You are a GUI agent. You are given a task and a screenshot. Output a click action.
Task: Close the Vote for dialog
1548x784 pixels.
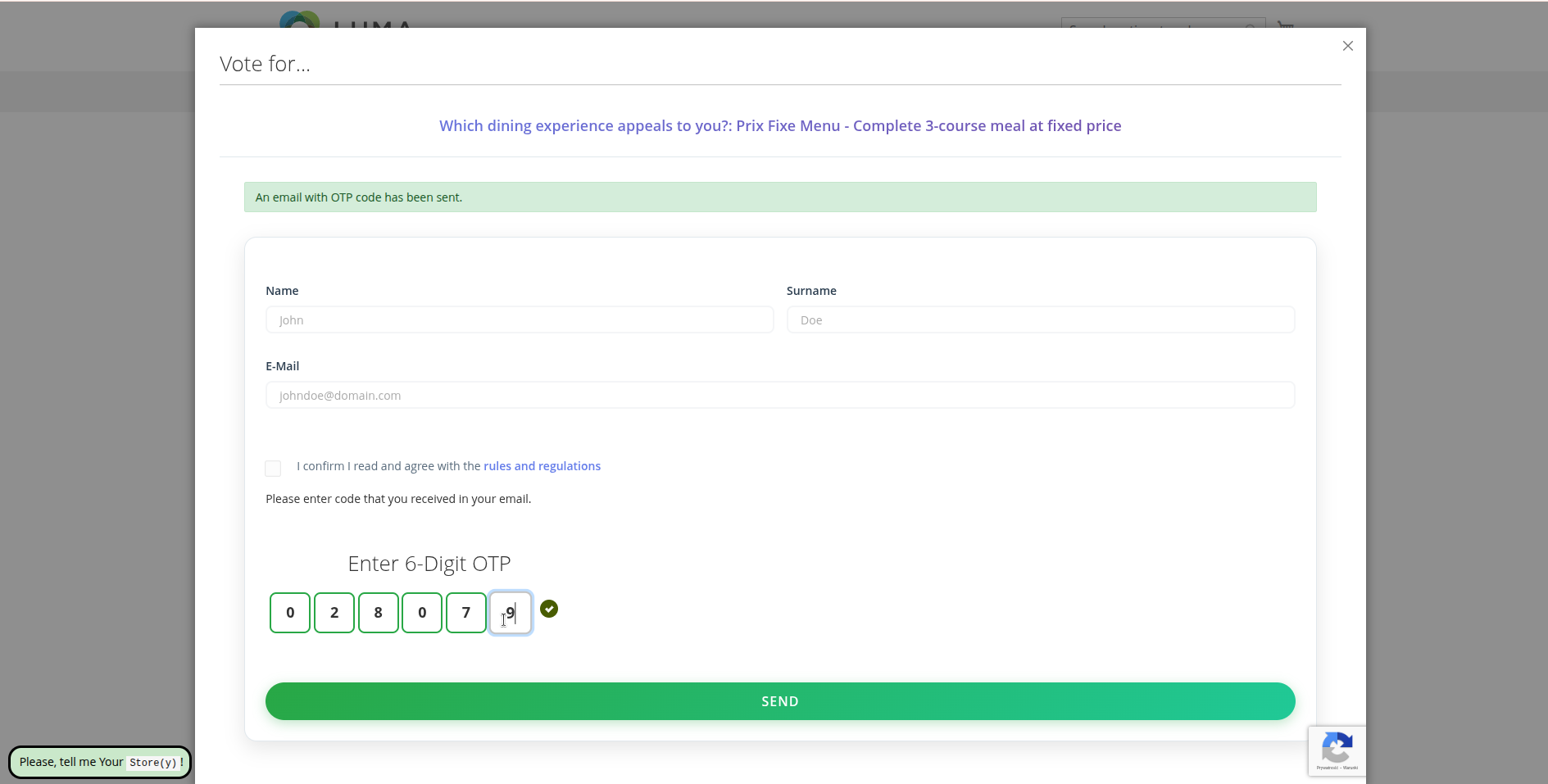click(1347, 46)
